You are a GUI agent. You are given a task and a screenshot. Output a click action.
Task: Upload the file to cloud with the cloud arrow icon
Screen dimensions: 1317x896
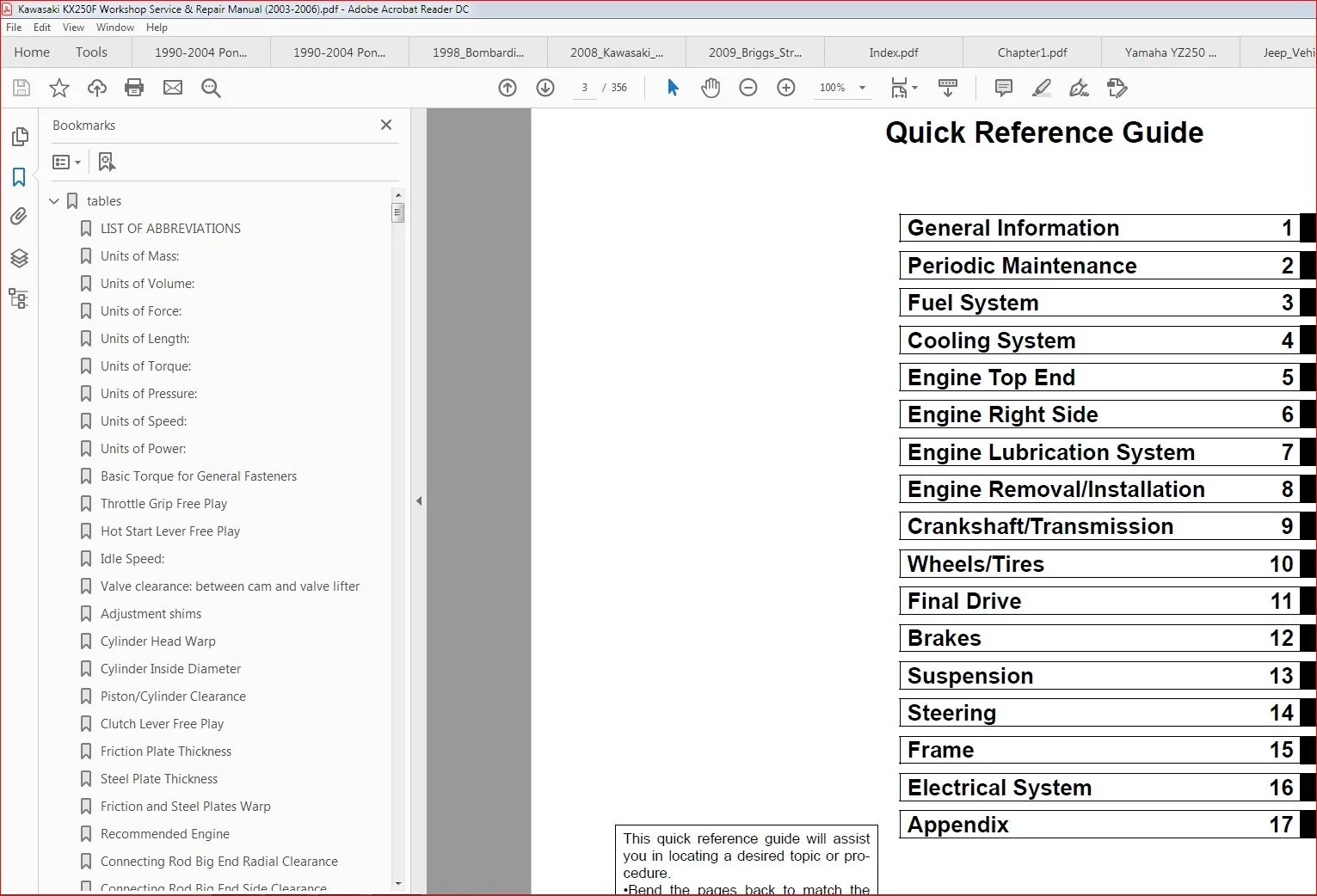(x=97, y=88)
